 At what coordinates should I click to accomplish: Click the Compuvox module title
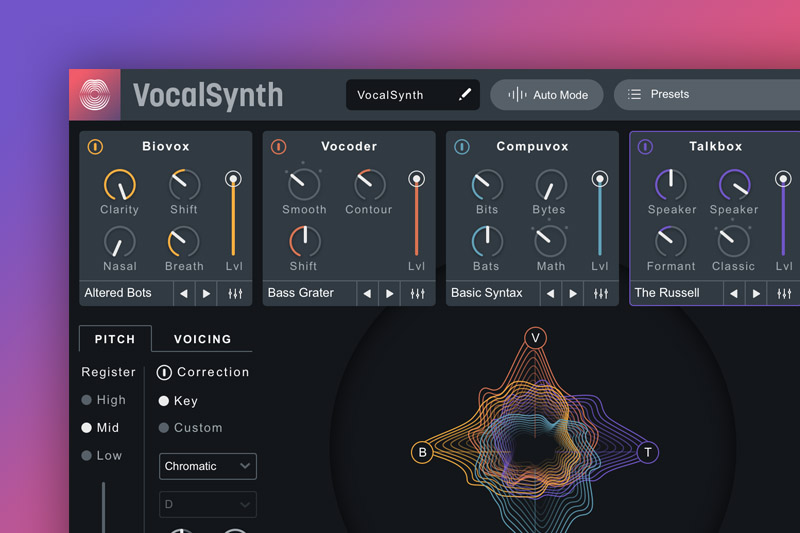click(532, 146)
